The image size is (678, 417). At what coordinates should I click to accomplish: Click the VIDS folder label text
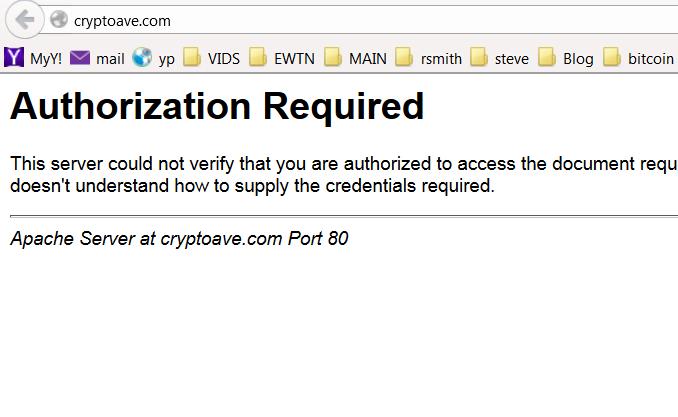click(224, 58)
